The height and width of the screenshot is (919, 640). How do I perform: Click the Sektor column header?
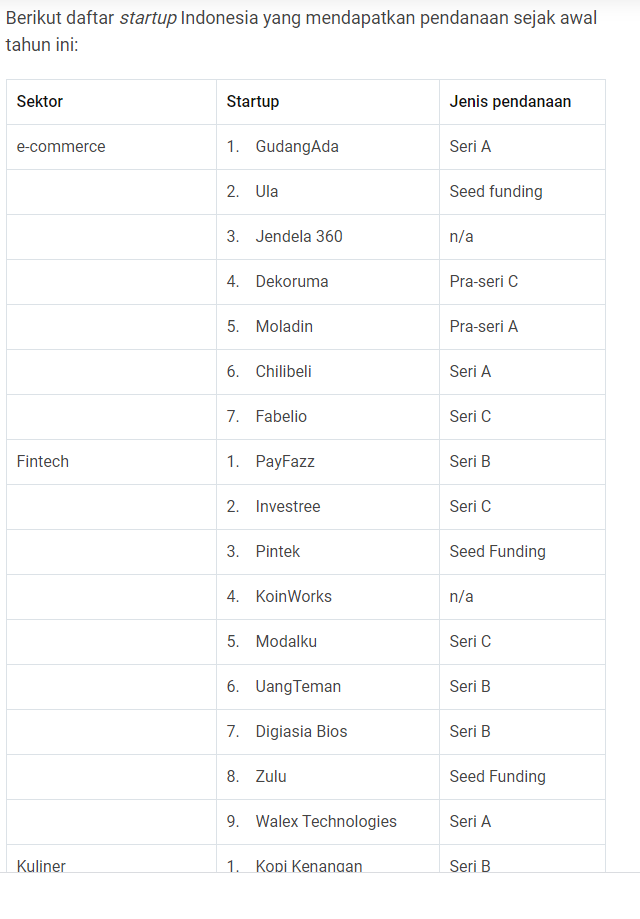(40, 101)
